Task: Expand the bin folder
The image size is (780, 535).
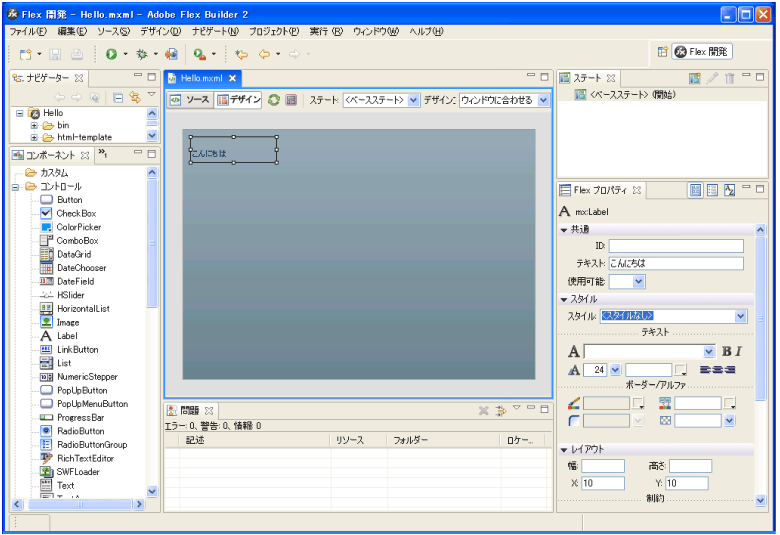Action: pyautogui.click(x=34, y=125)
